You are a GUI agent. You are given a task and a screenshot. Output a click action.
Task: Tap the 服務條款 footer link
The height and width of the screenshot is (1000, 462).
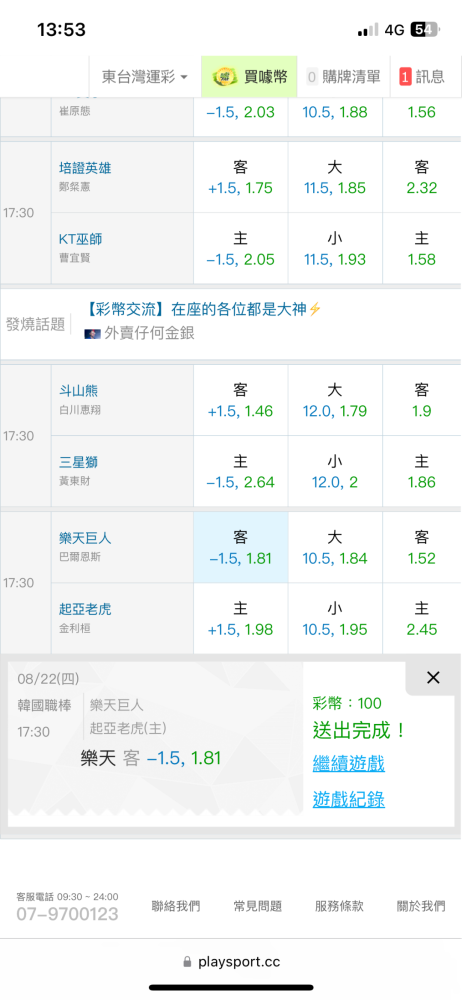tap(339, 906)
